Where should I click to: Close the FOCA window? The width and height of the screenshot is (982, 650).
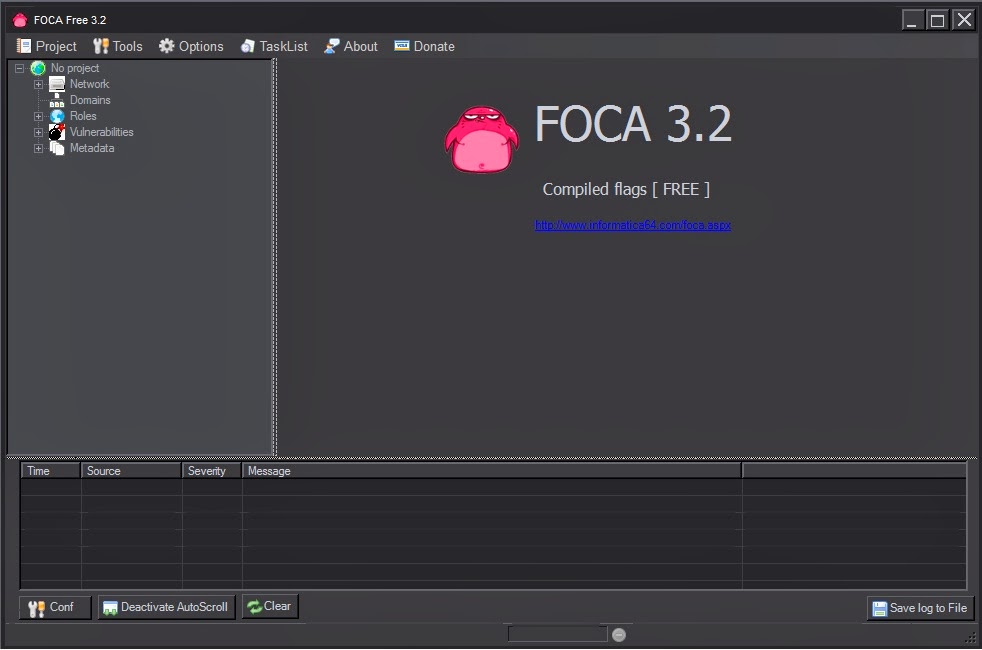tap(964, 21)
